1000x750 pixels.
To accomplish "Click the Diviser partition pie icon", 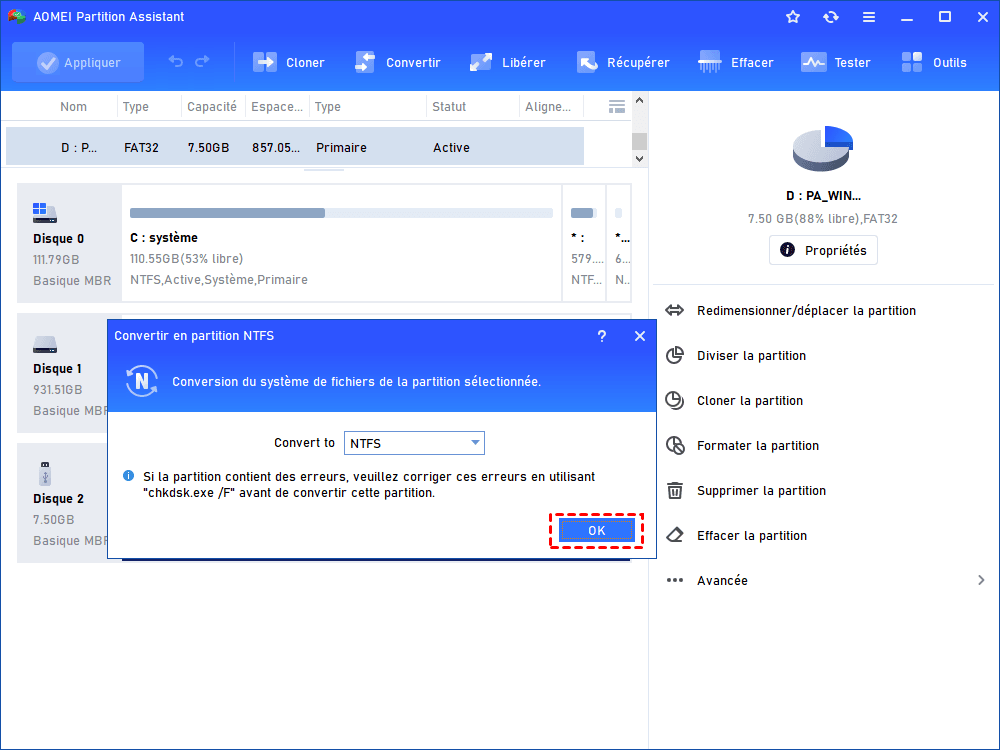I will tap(675, 355).
